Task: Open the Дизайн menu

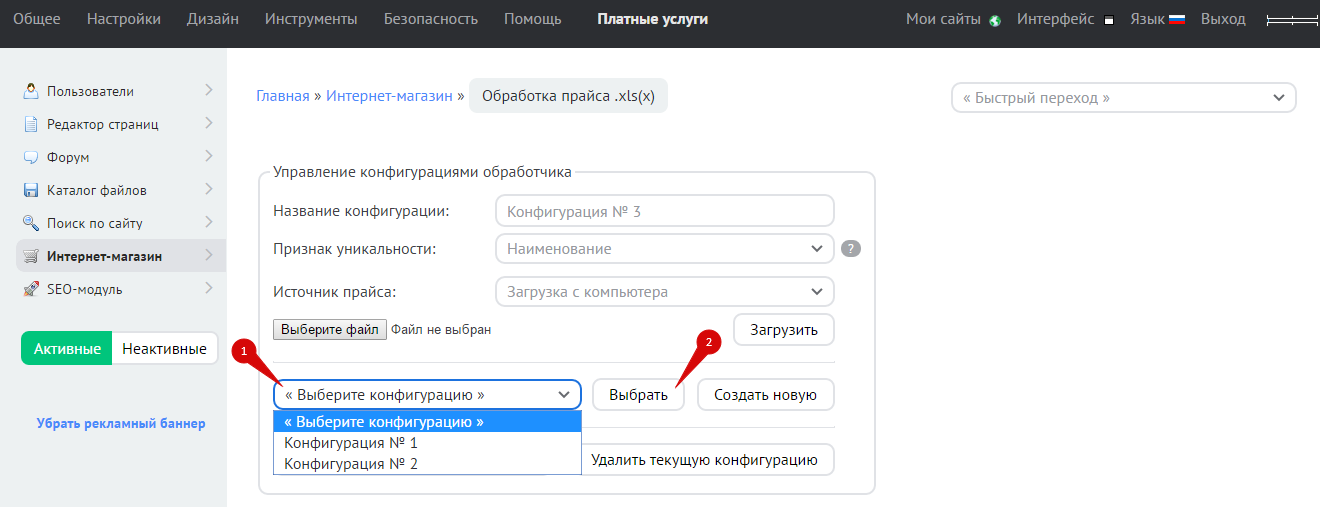Action: [212, 19]
